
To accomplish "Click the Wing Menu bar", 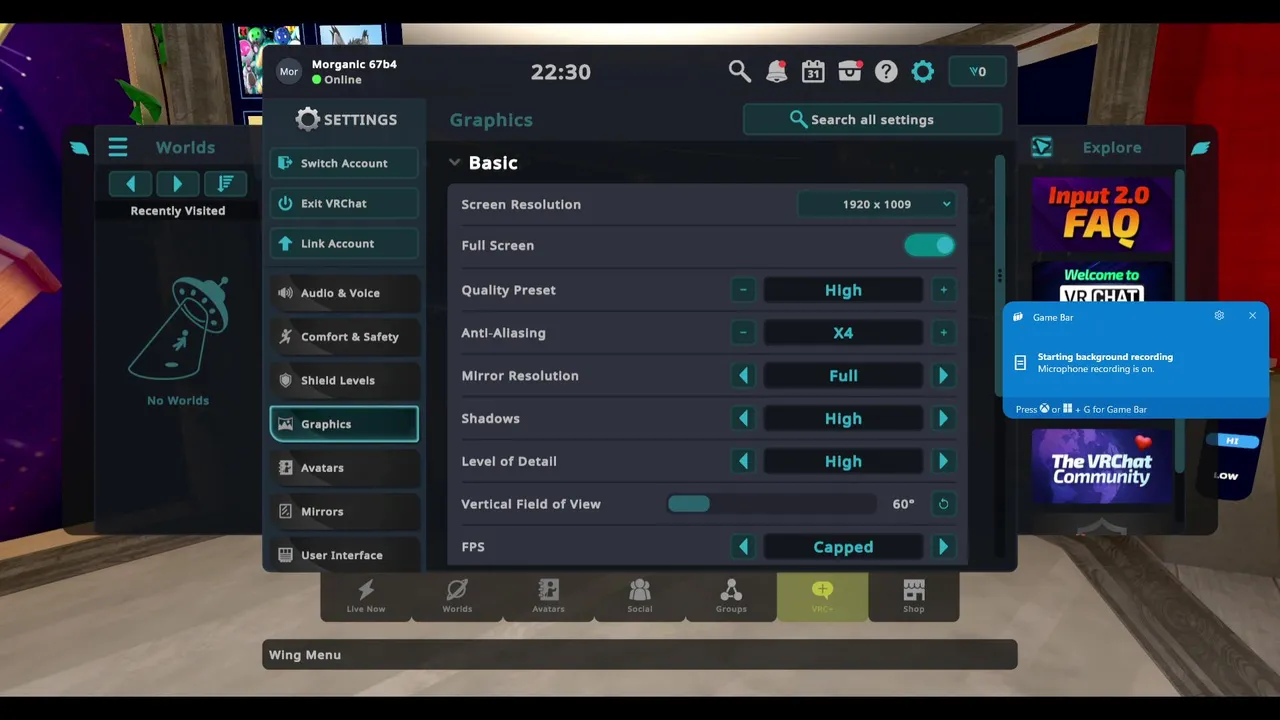I will (640, 655).
